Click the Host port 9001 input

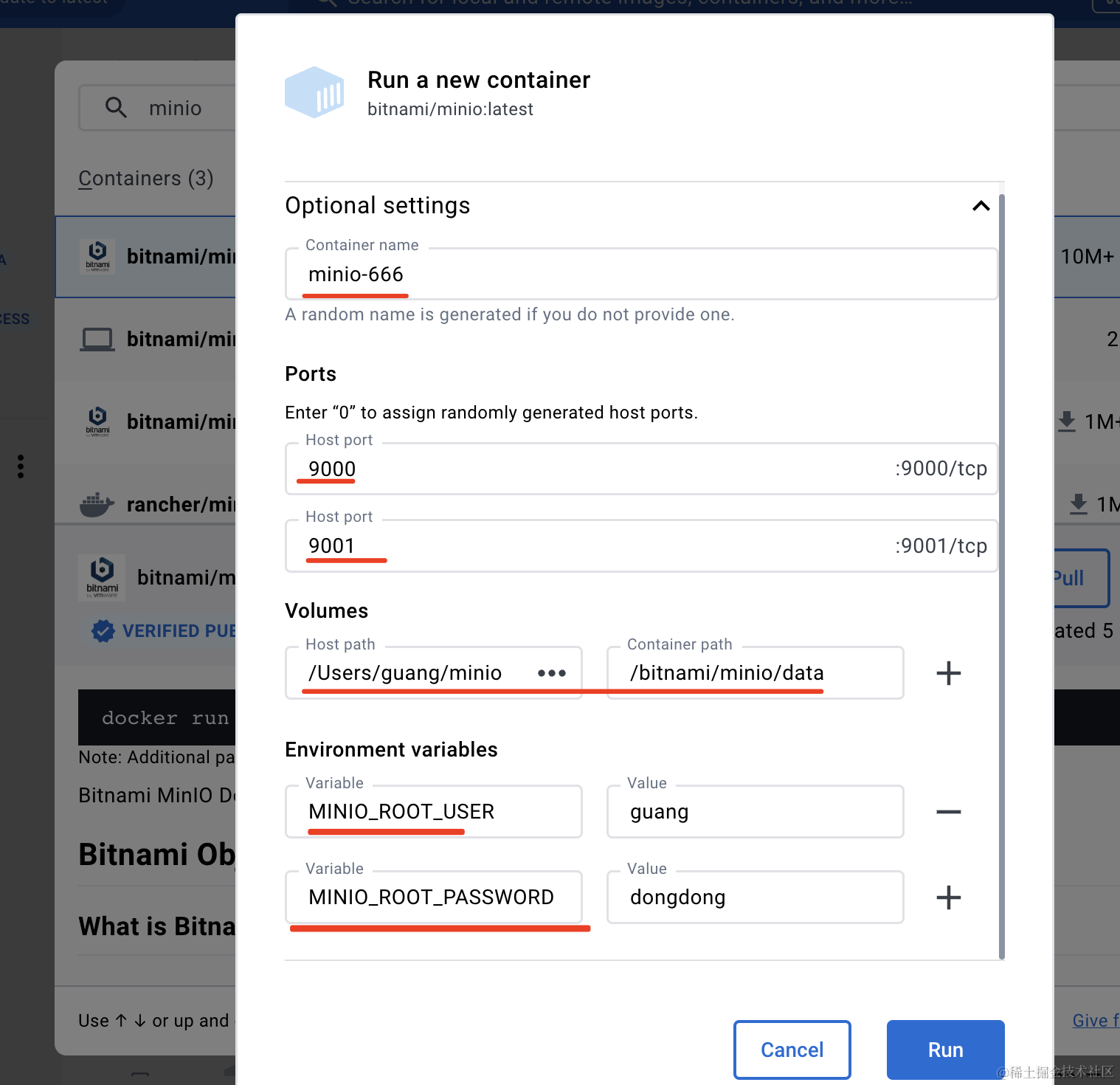coord(590,546)
